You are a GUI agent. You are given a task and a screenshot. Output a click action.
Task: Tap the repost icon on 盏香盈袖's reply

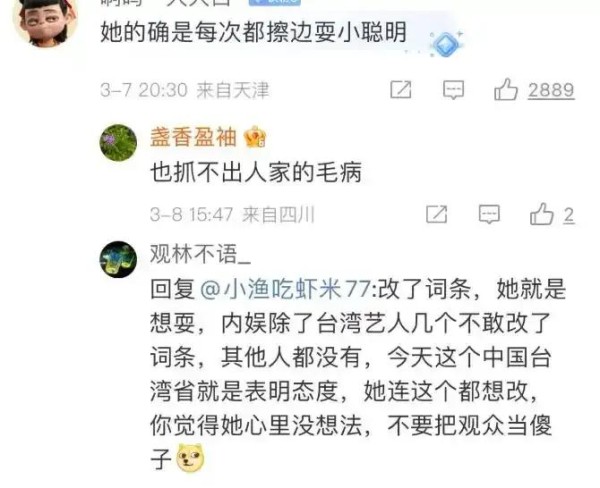437,214
